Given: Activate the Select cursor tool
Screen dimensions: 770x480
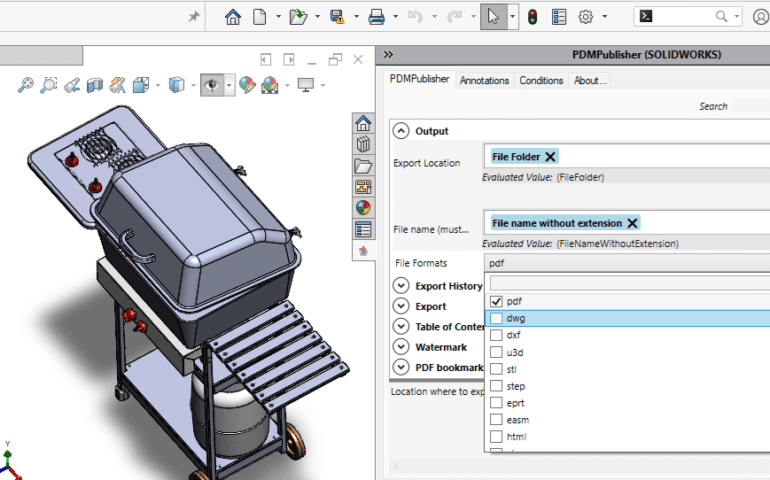Looking at the screenshot, I should click(494, 17).
